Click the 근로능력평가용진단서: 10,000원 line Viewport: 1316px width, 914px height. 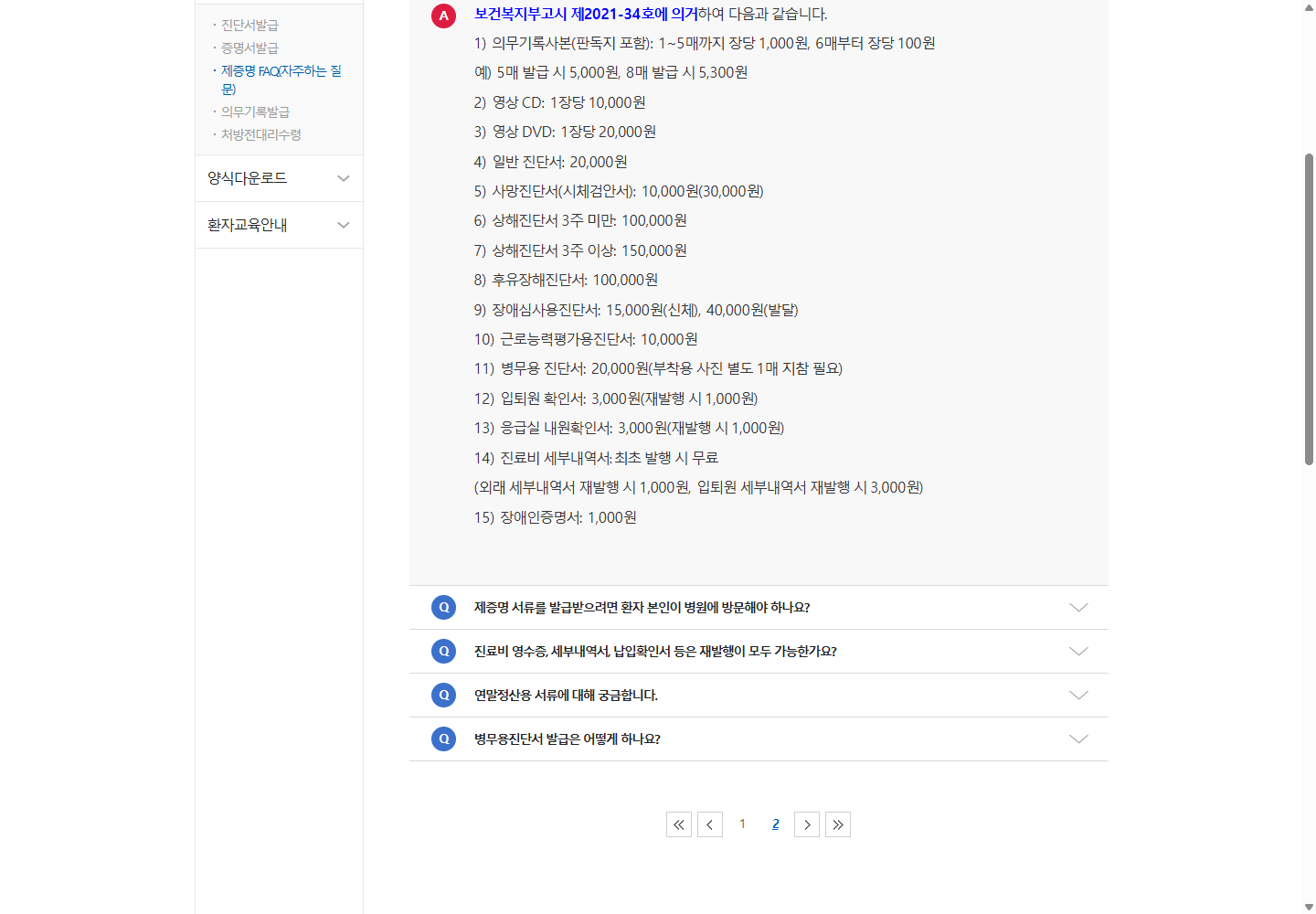tap(586, 339)
